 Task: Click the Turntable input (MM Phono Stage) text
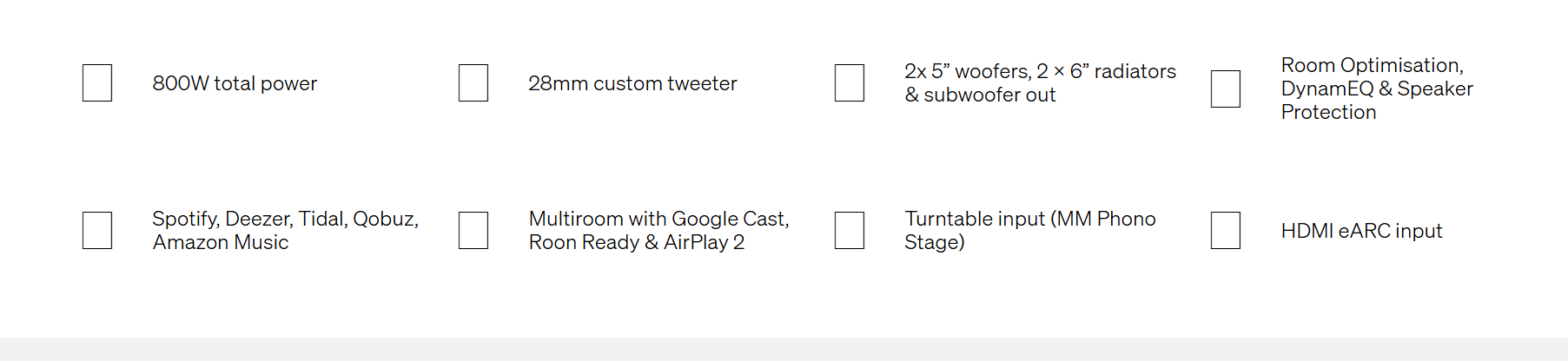pos(1029,230)
